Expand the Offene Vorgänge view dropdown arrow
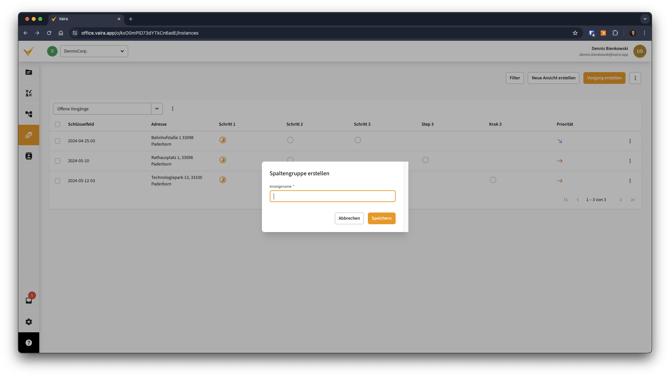 (157, 109)
